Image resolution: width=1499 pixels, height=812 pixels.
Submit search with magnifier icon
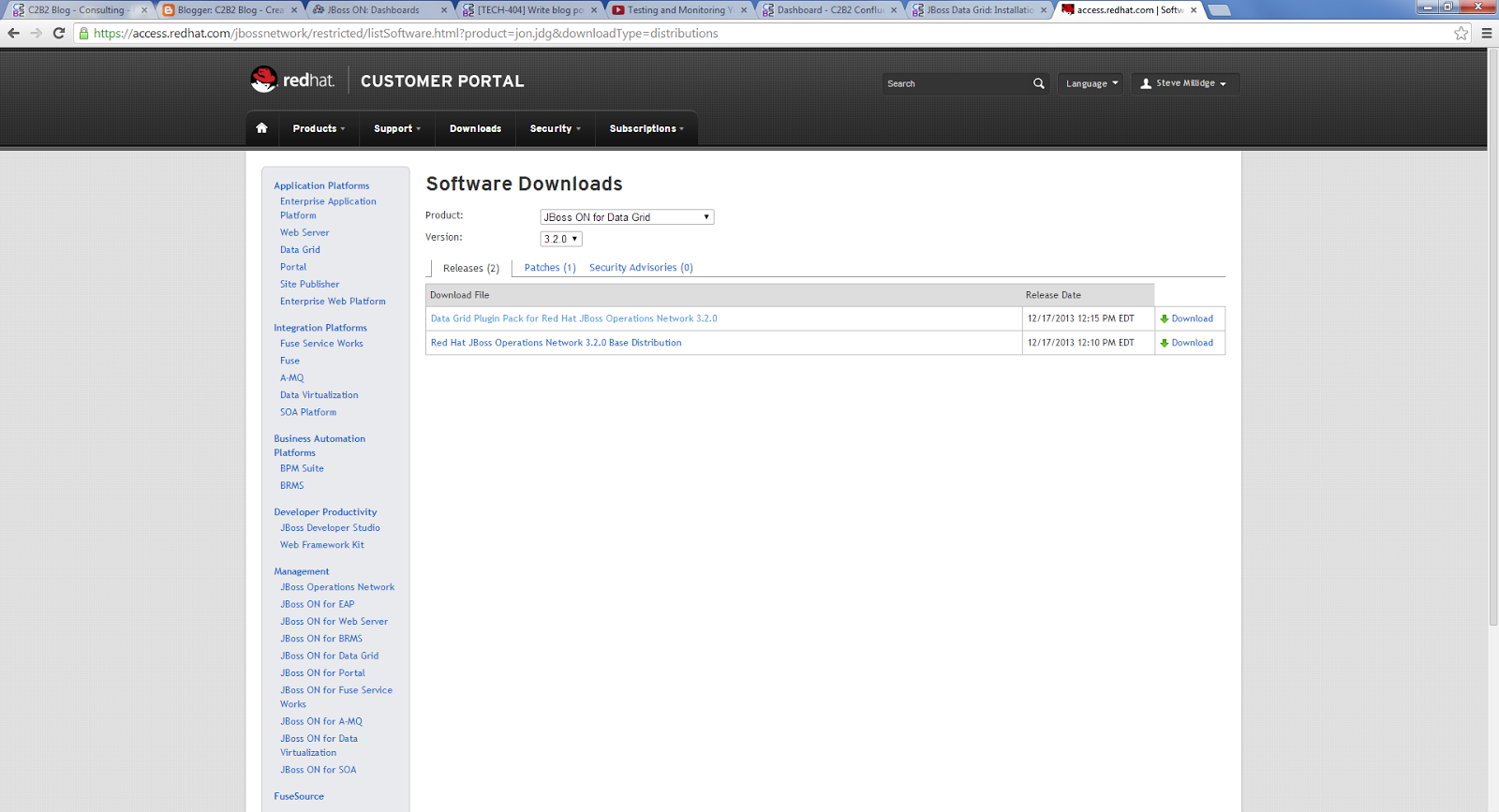(x=1038, y=83)
